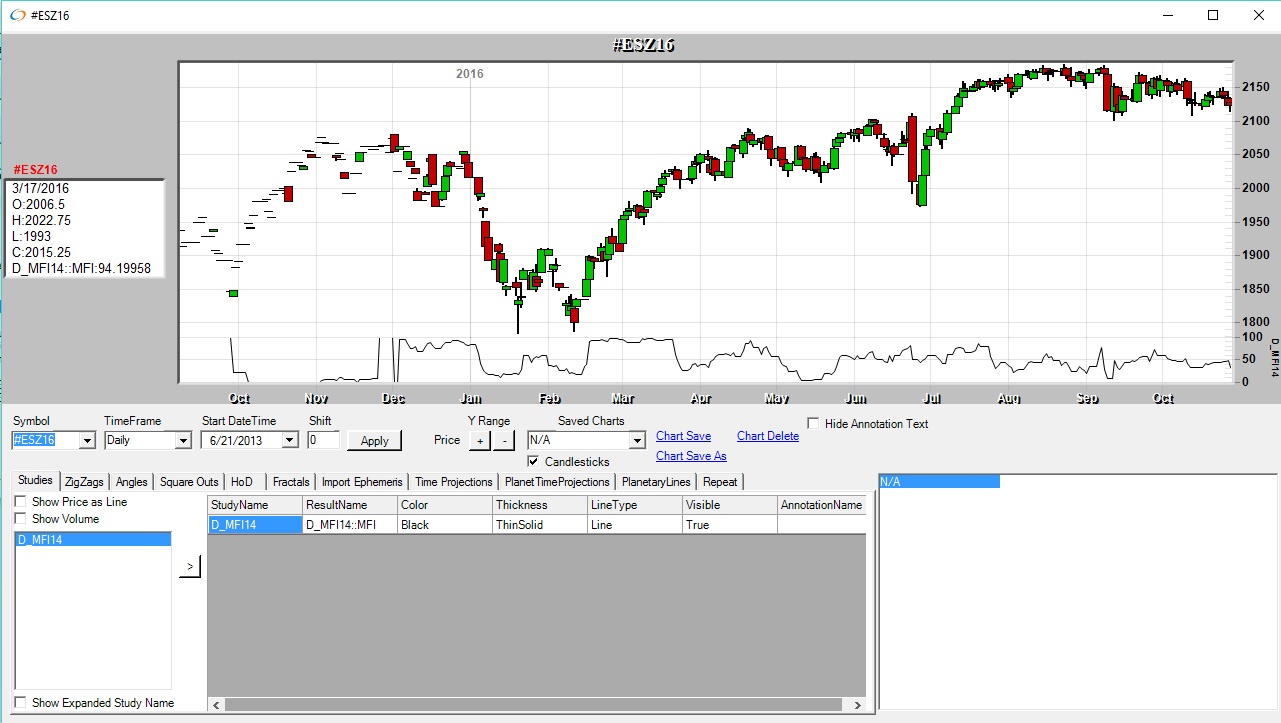Enable Hide Annotation Text option
The height and width of the screenshot is (723, 1281).
(x=813, y=424)
